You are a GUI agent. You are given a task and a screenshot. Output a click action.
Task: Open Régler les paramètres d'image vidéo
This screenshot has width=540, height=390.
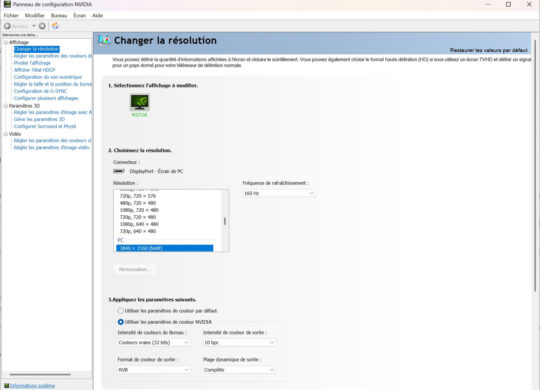pyautogui.click(x=51, y=147)
